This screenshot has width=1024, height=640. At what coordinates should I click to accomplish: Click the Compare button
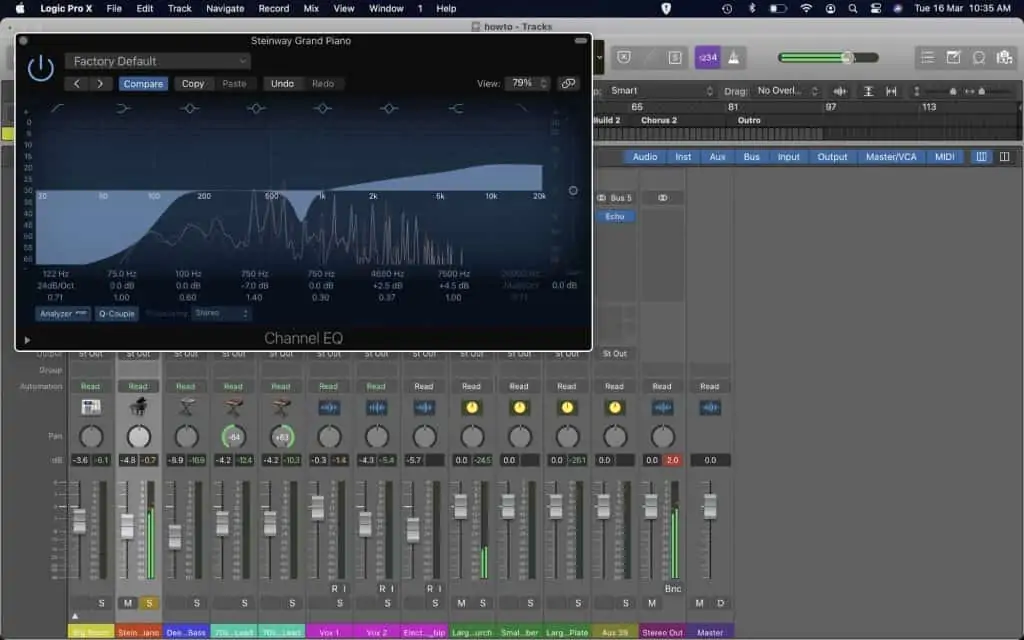coord(143,84)
